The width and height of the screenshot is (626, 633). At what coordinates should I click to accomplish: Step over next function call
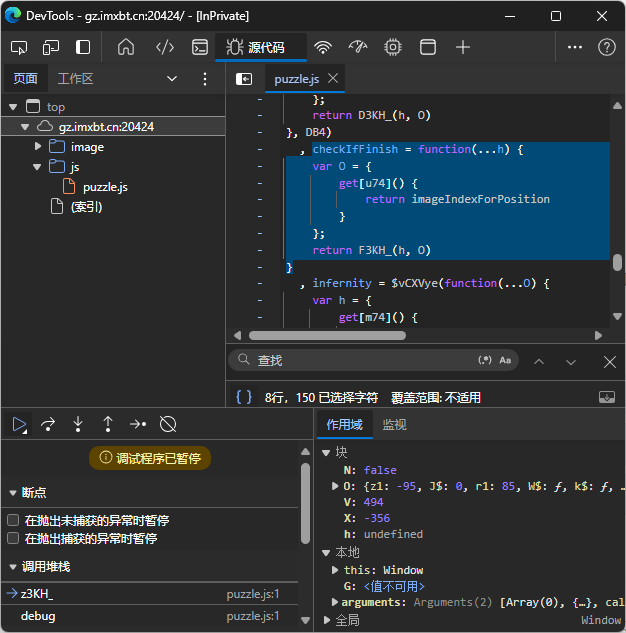48,424
